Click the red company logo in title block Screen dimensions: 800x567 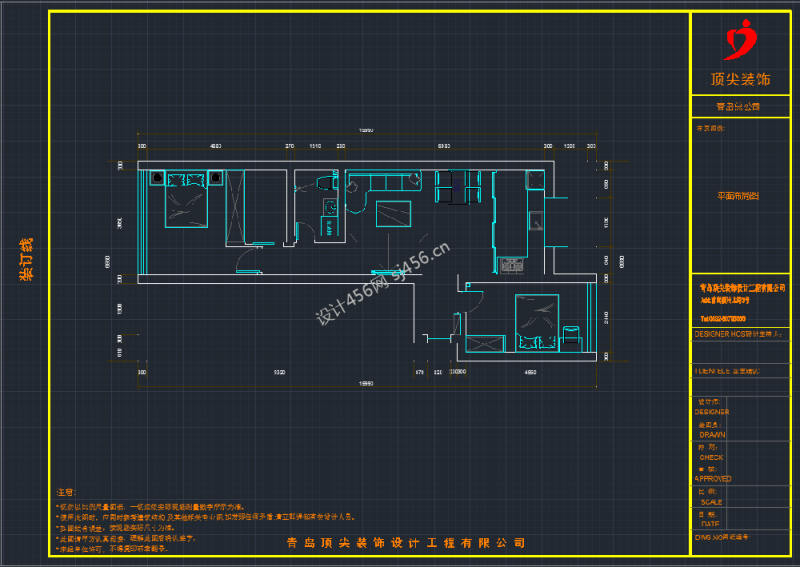[x=741, y=41]
